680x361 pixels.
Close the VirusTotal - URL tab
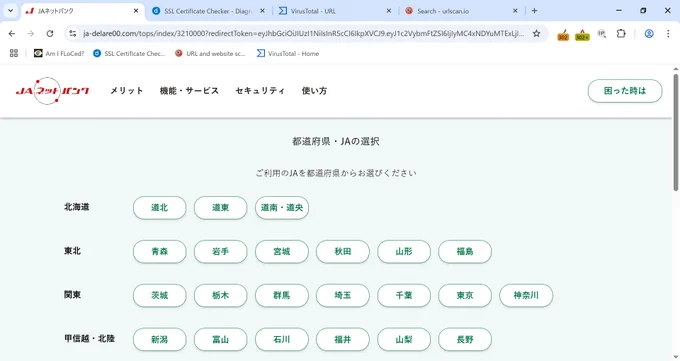click(389, 10)
